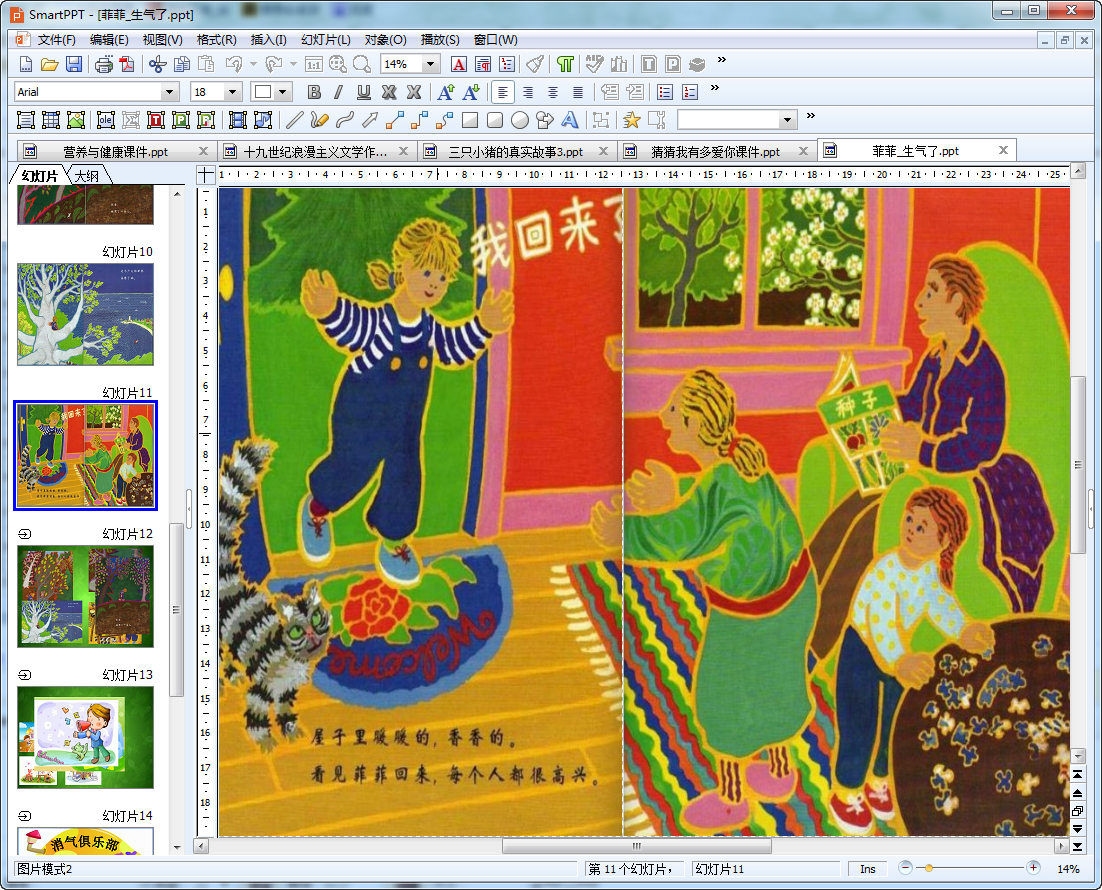The image size is (1102, 890).
Task: Align text left
Action: point(503,92)
